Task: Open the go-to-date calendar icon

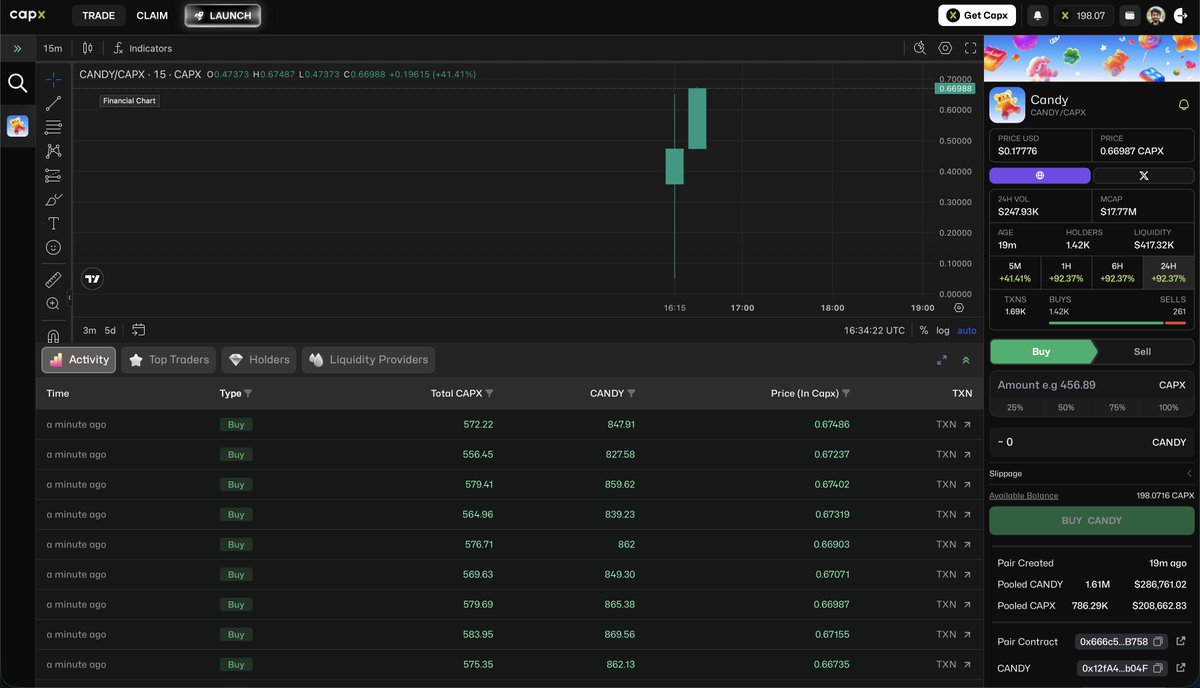Action: 138,330
